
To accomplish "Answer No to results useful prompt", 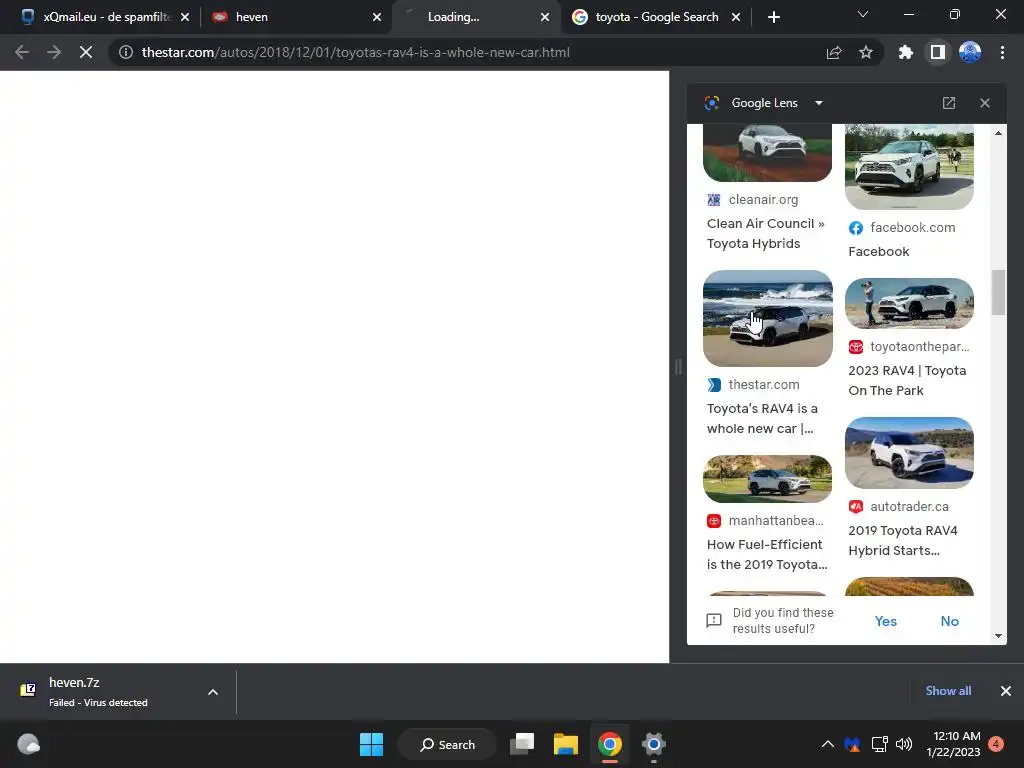I will point(950,621).
